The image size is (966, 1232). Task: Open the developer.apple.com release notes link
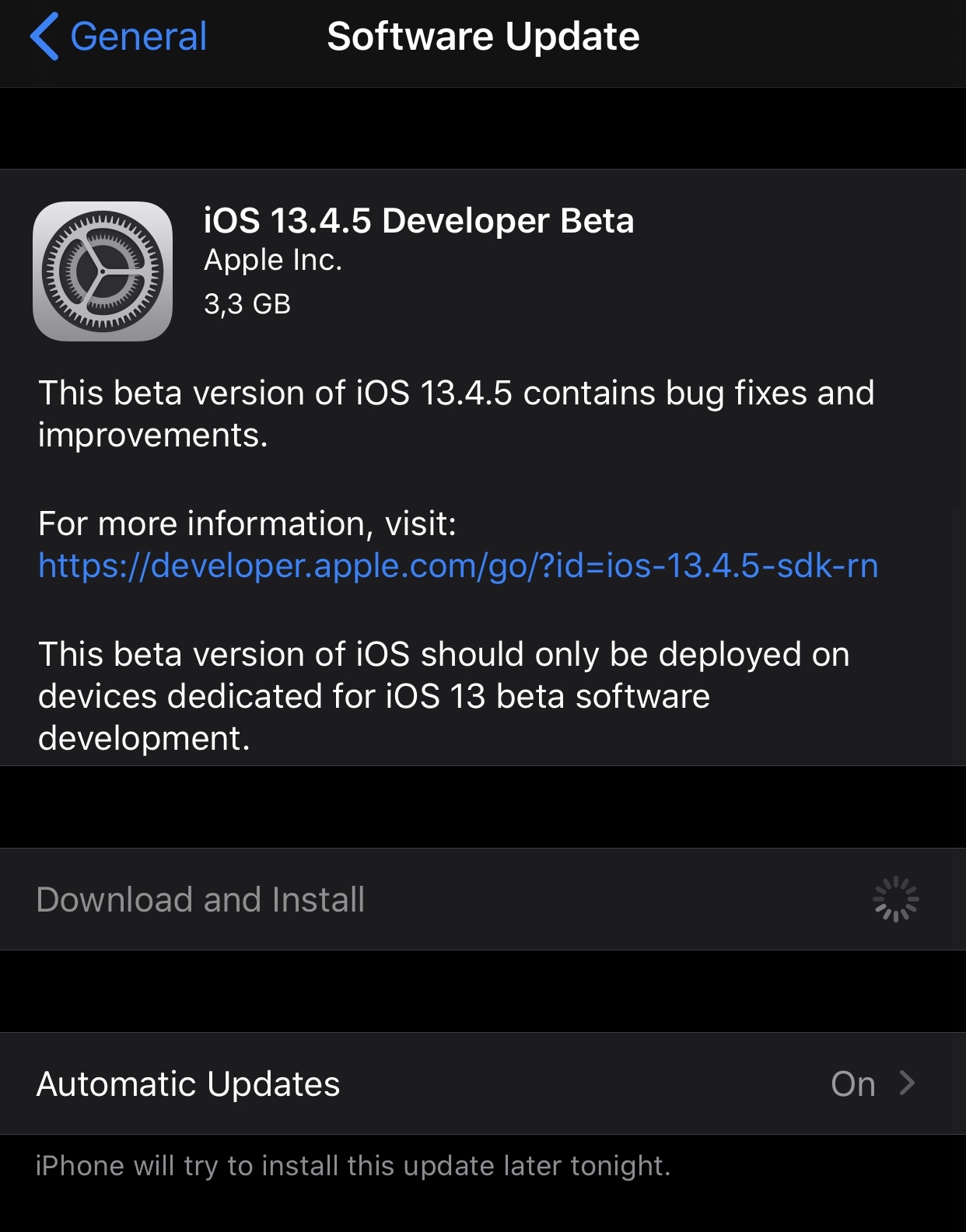[458, 565]
